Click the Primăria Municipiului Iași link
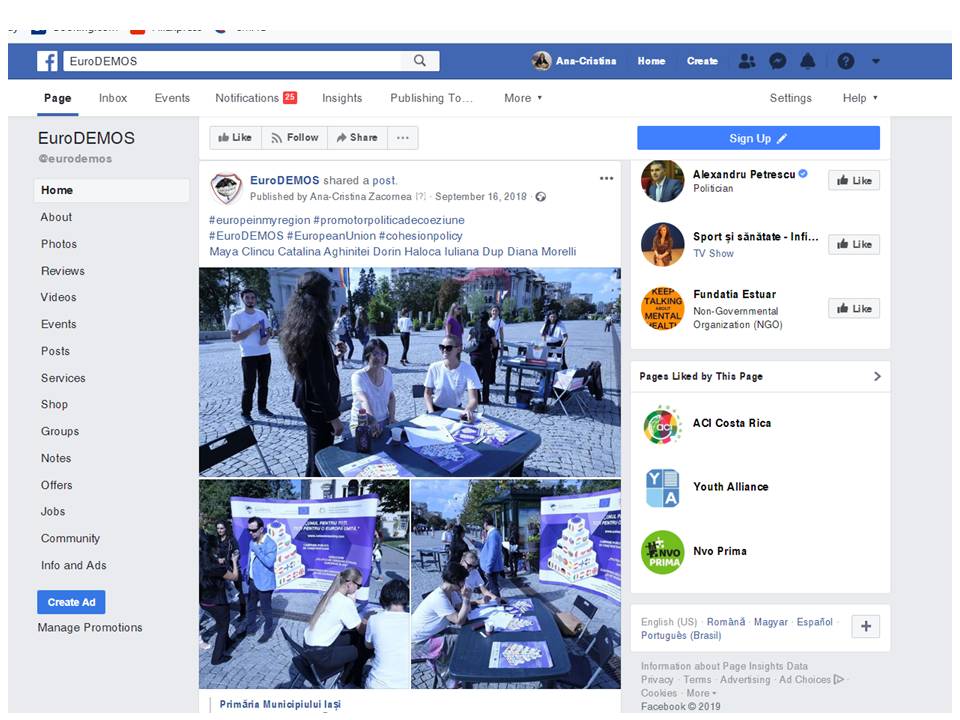 click(280, 705)
